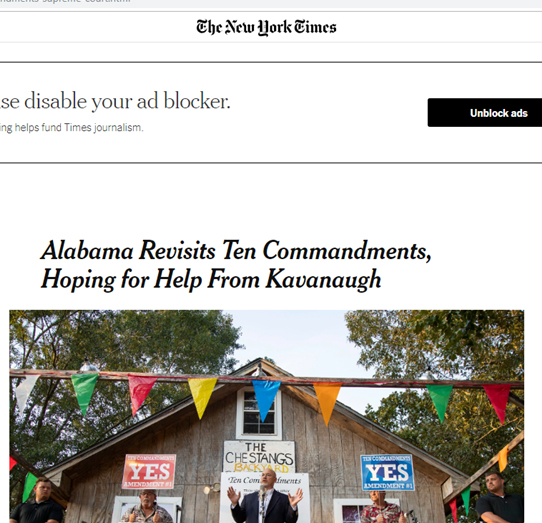Click the barn's upper attic window
The height and width of the screenshot is (523, 542).
(x=259, y=413)
